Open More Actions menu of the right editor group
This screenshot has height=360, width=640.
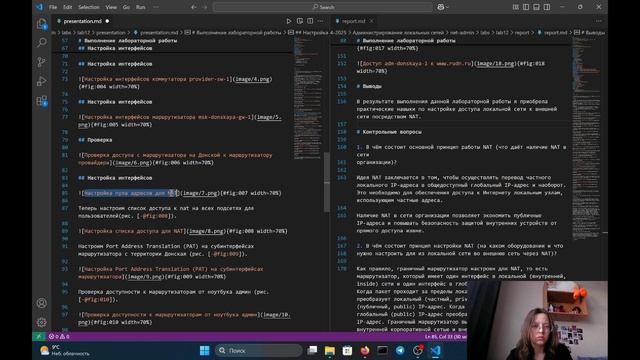pyautogui.click(x=598, y=21)
